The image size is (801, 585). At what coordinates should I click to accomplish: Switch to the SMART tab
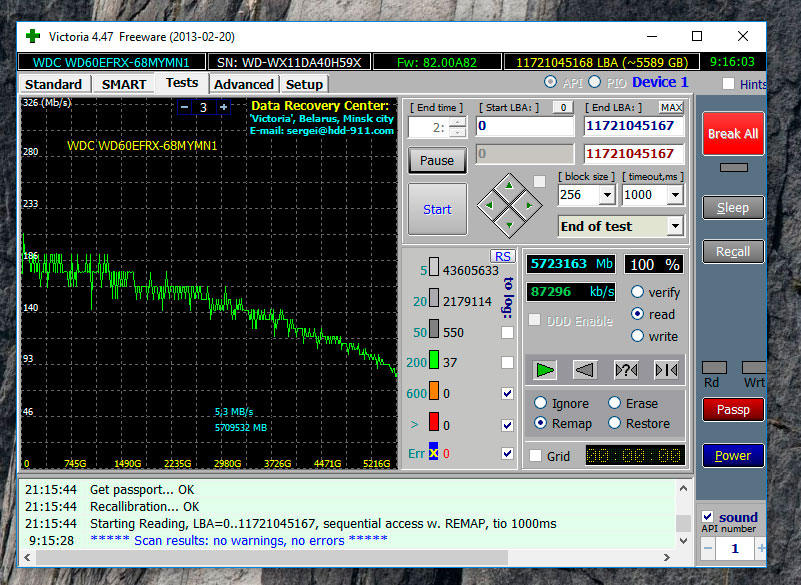123,84
